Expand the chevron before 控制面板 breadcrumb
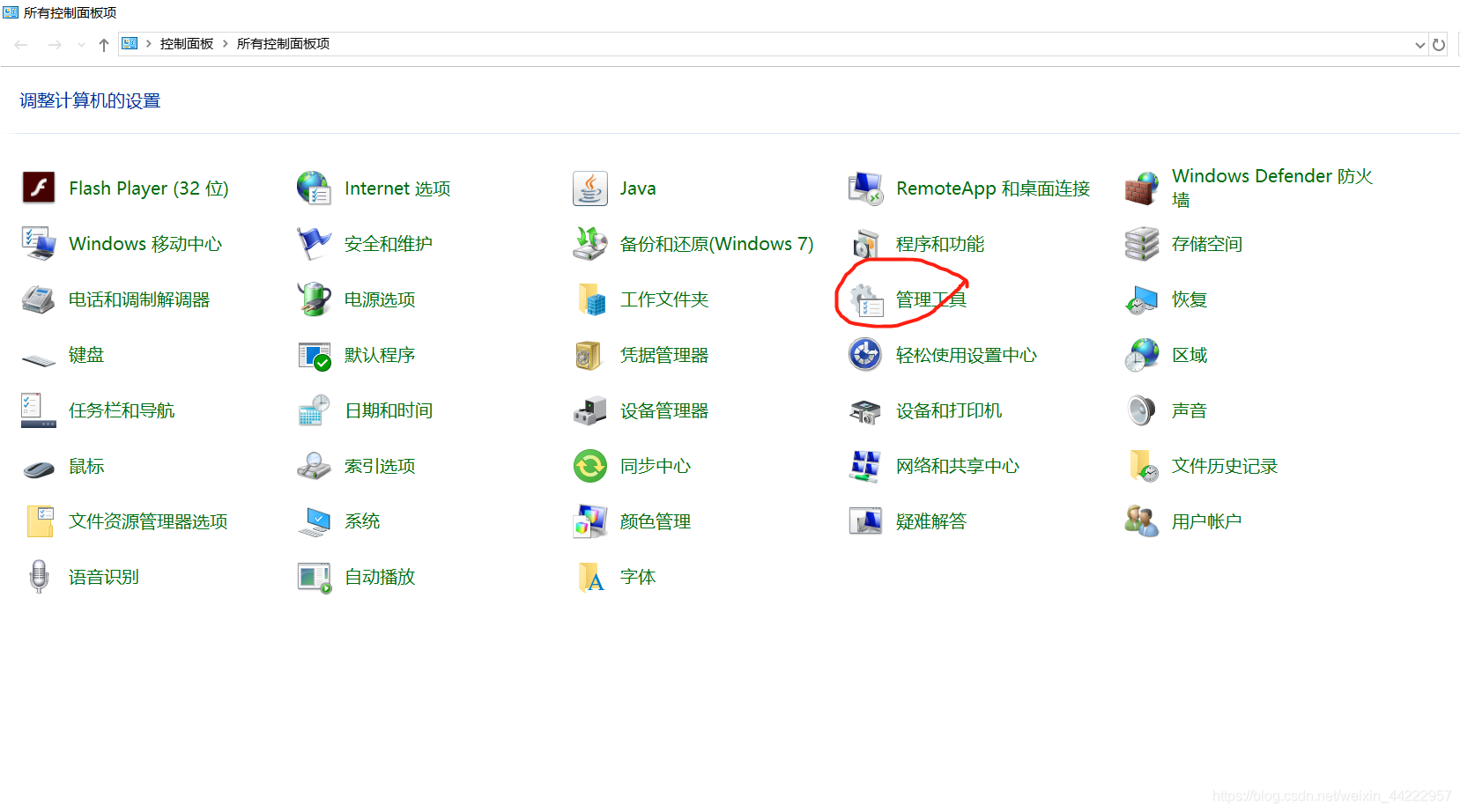This screenshot has width=1460, height=812. (x=149, y=44)
